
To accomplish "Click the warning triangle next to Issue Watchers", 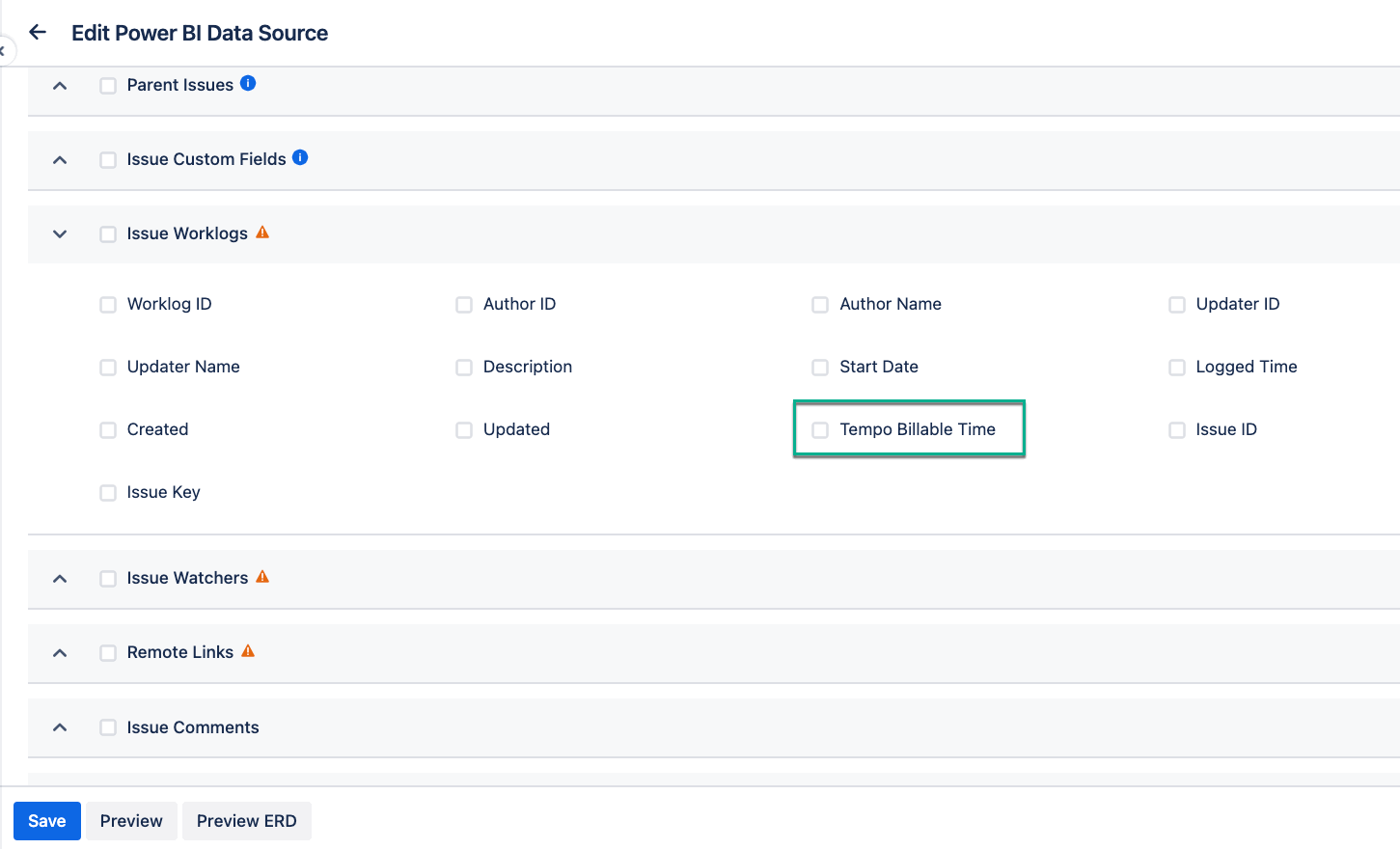I will [x=261, y=577].
